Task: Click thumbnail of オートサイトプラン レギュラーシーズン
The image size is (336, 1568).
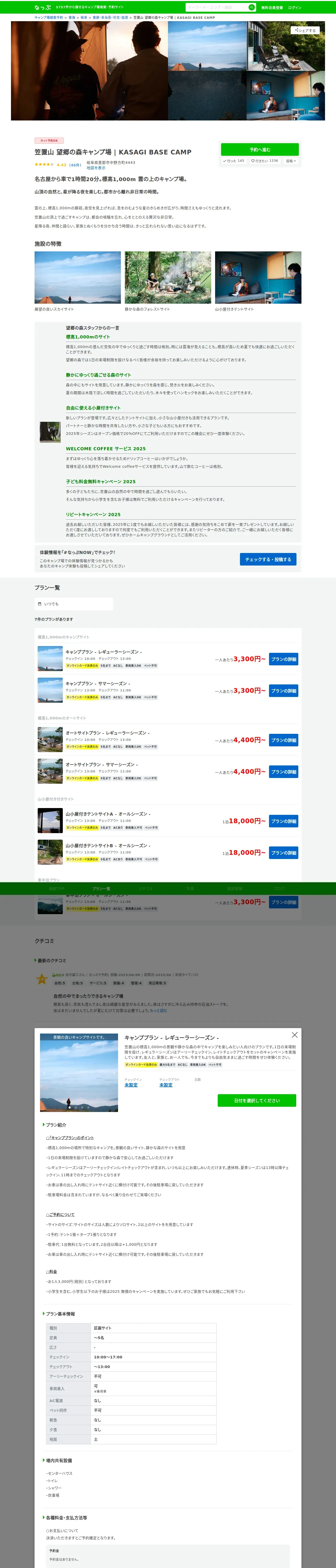Action: pyautogui.click(x=50, y=740)
